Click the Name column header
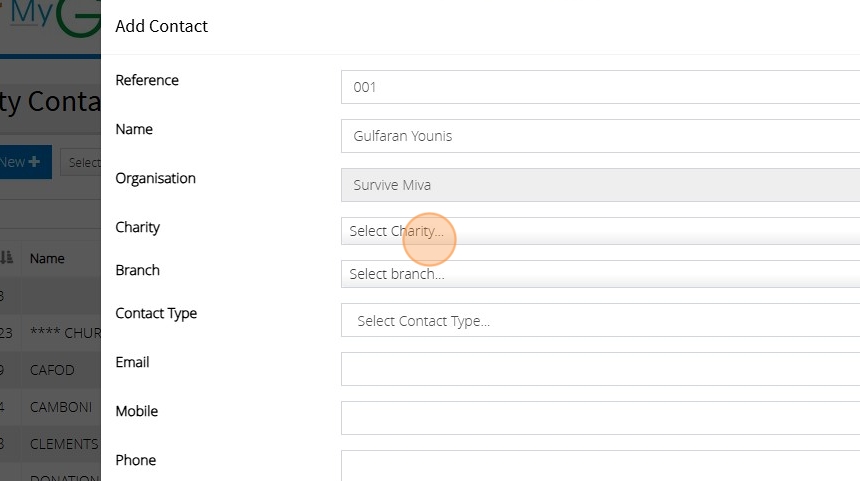 tap(47, 258)
